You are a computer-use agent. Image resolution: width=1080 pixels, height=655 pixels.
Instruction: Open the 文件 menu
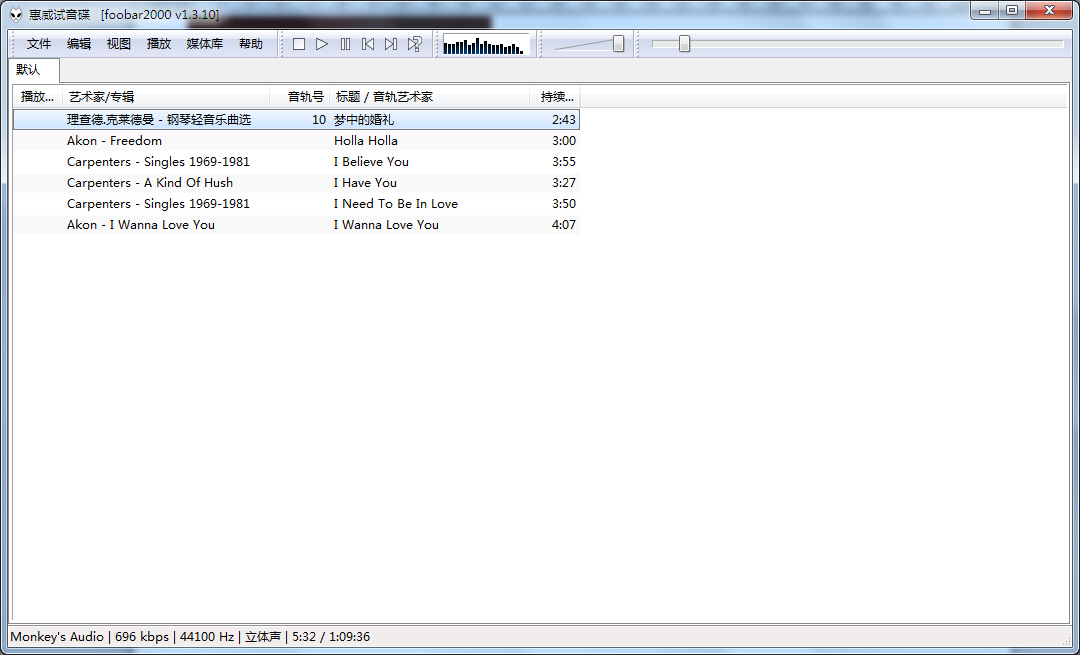coord(39,44)
